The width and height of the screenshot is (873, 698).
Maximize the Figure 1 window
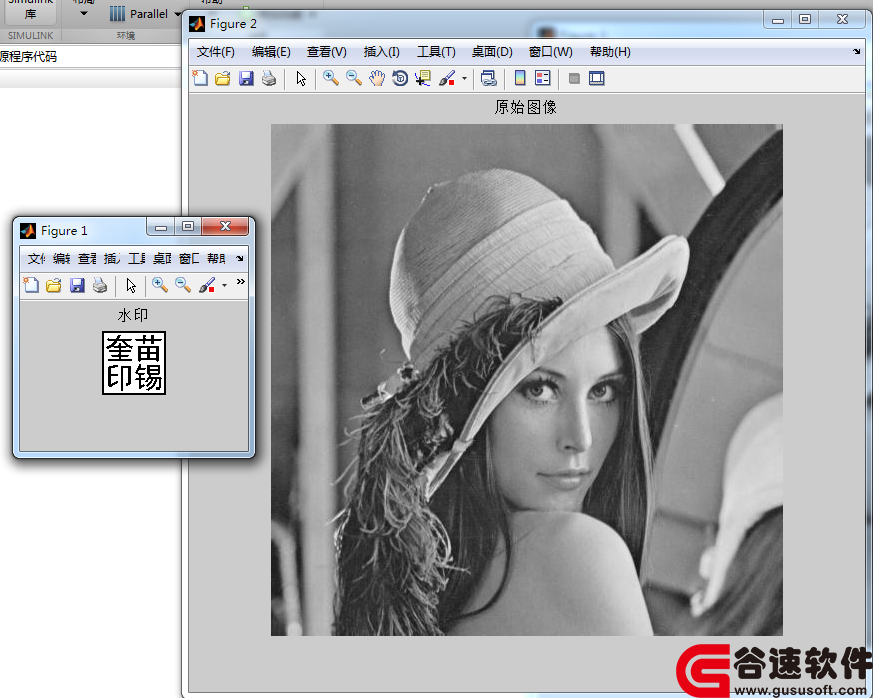click(188, 226)
